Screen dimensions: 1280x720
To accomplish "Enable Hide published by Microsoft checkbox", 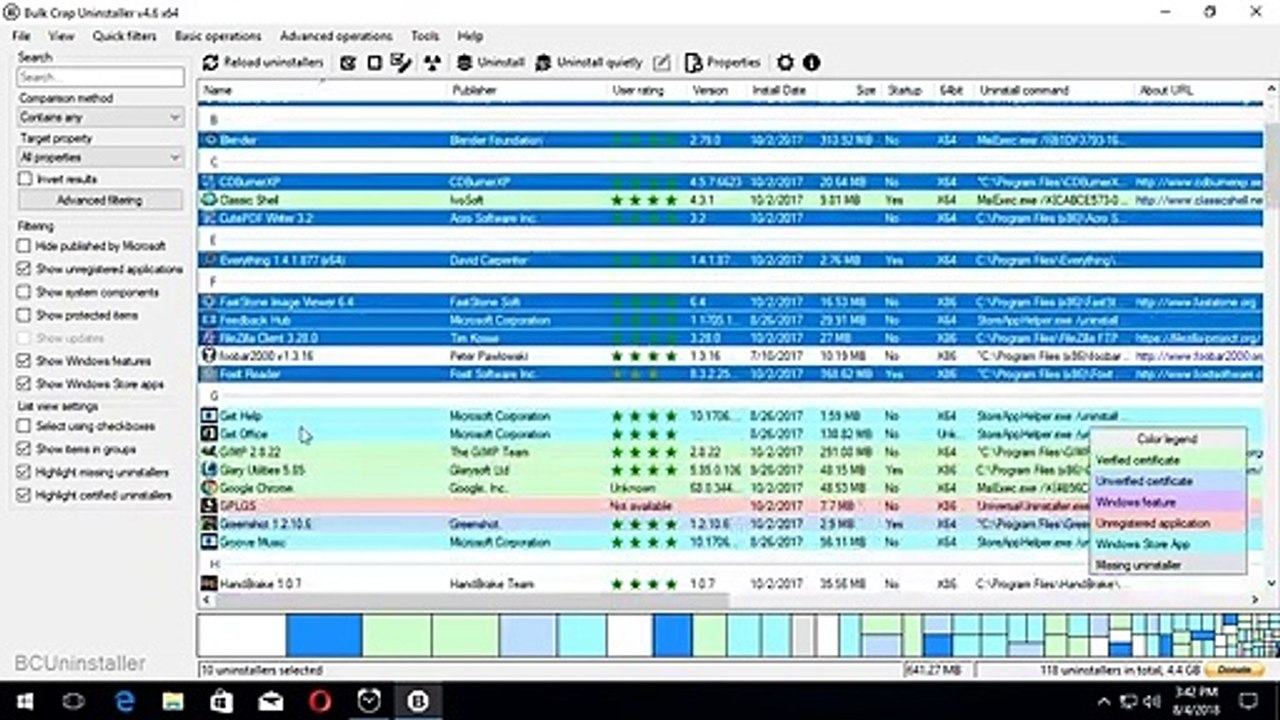I will point(24,246).
